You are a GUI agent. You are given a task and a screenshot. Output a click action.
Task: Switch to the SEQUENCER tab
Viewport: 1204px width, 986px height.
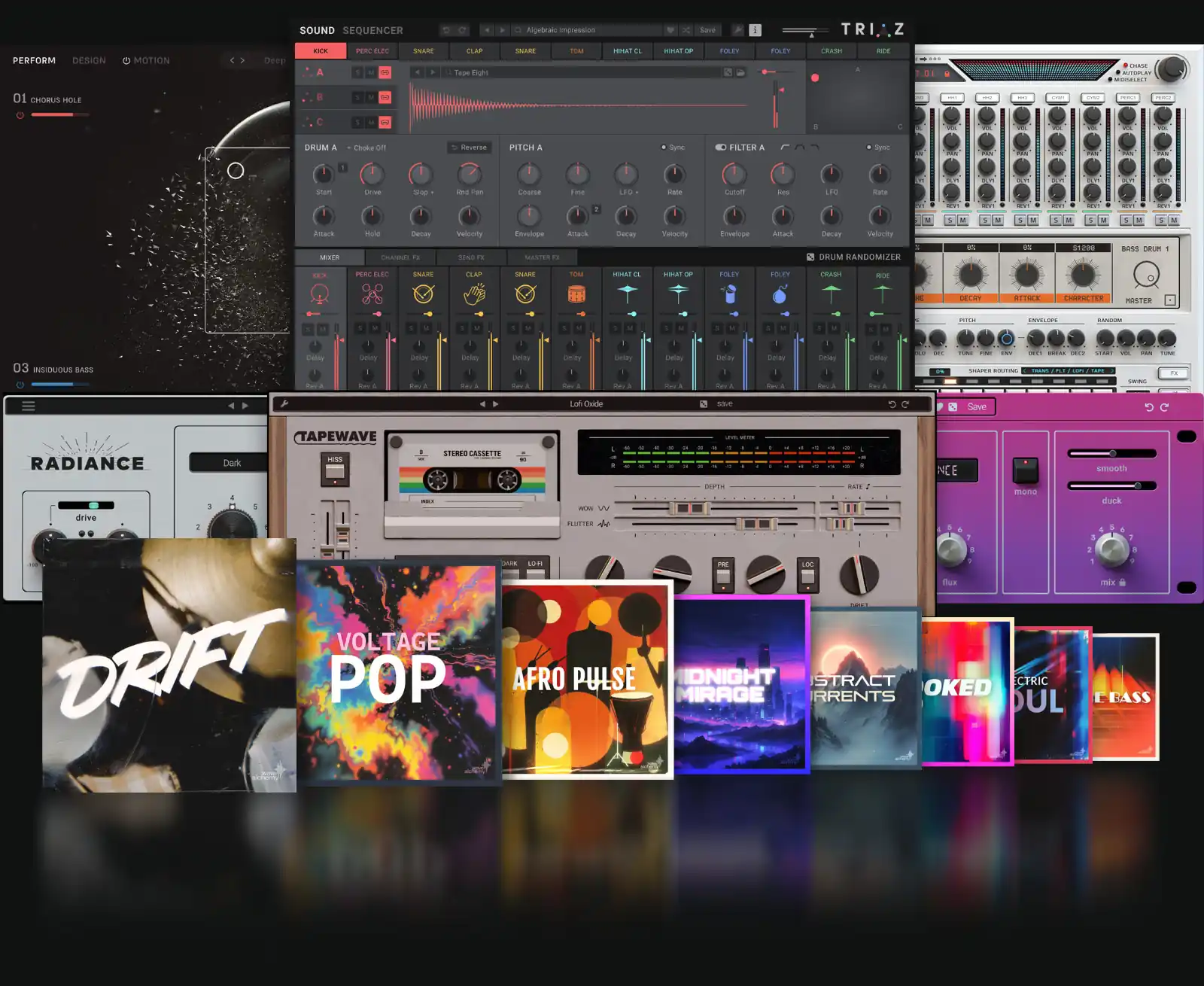click(x=373, y=30)
